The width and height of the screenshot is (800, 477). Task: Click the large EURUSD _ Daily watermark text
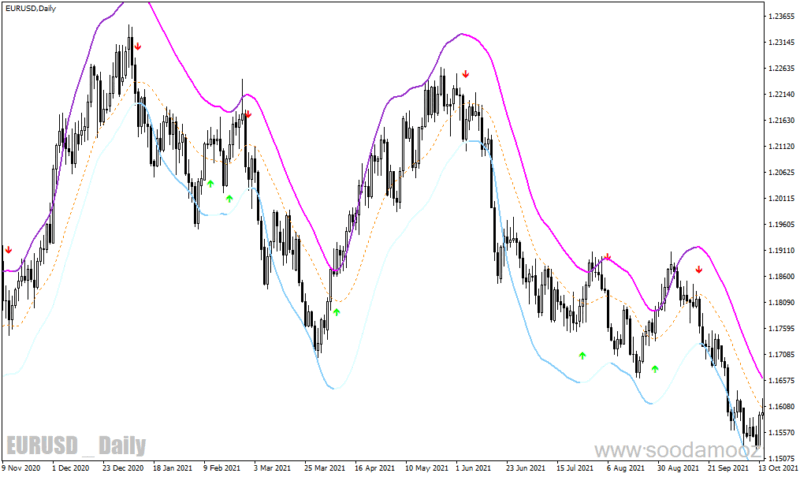(76, 446)
